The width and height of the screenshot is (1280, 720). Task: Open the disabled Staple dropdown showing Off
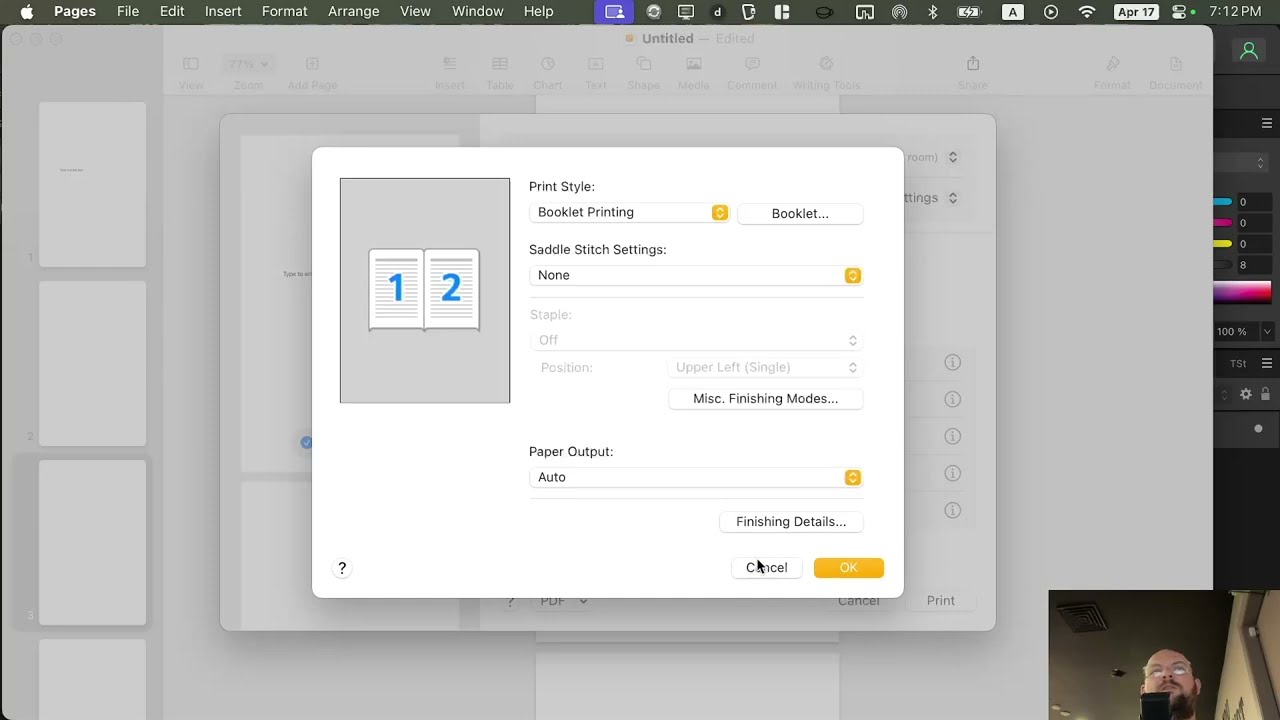point(695,340)
